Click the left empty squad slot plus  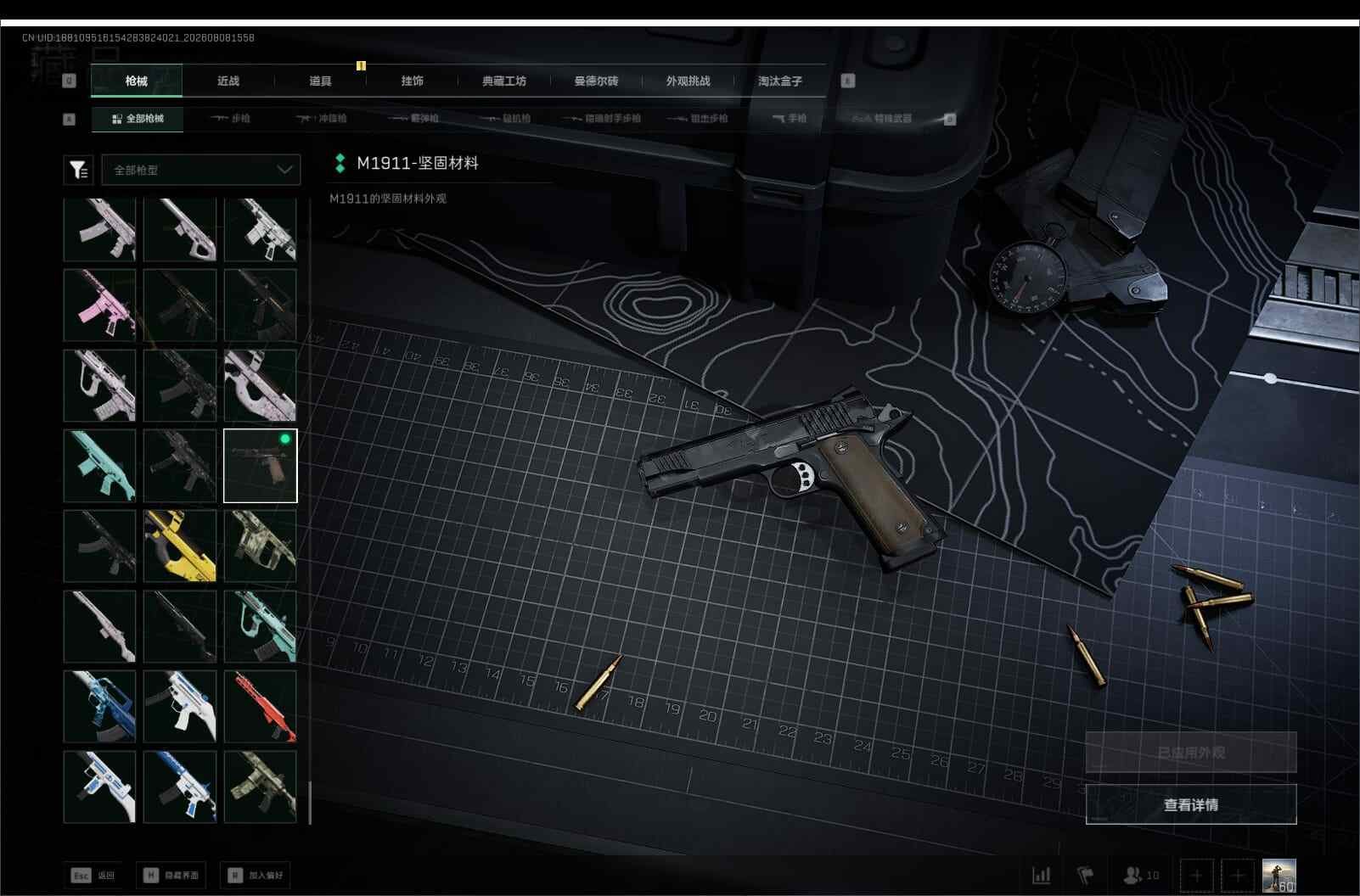tap(1196, 875)
